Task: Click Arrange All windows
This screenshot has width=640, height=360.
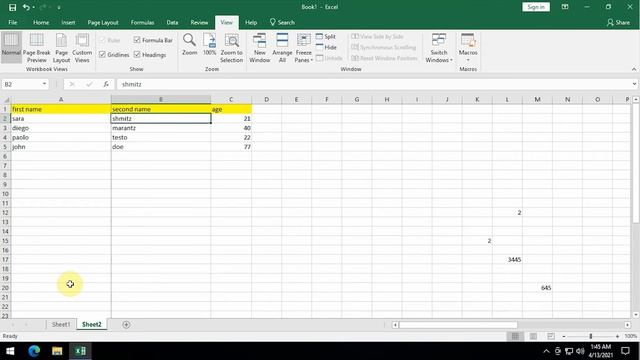Action: point(282,47)
